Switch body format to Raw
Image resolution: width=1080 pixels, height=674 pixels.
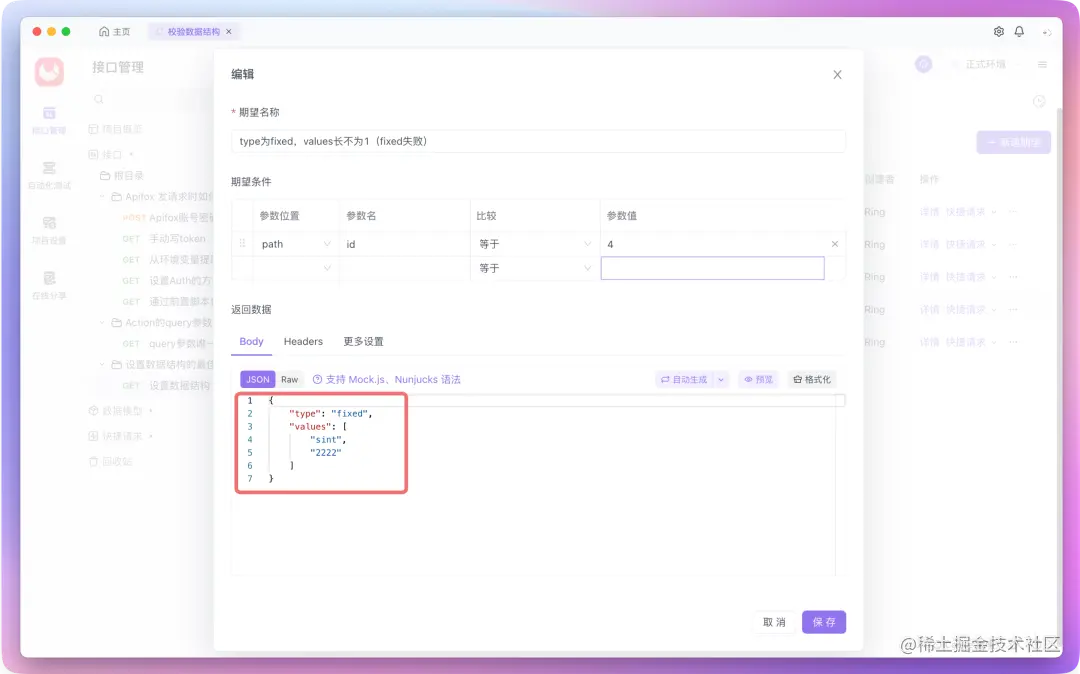[289, 379]
